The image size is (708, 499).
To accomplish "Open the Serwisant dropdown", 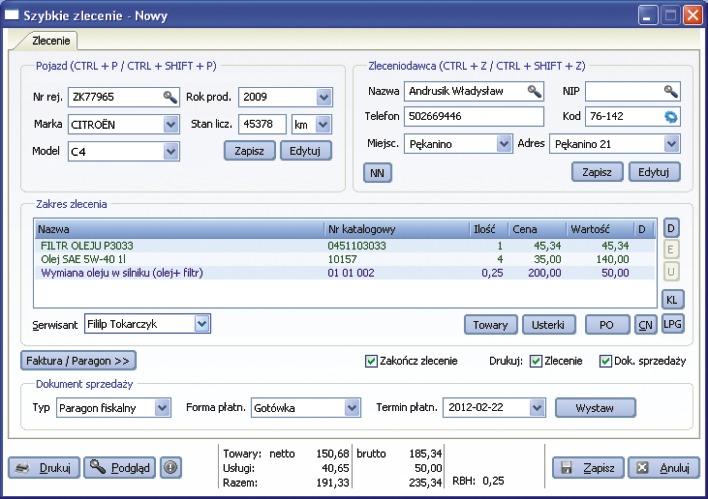I will pyautogui.click(x=202, y=324).
